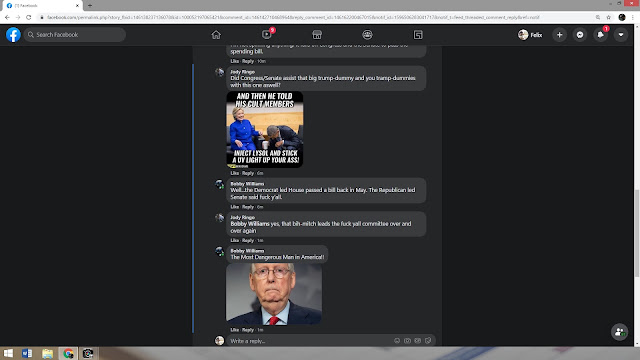Click the Facebook logo
640x360 pixels.
(x=13, y=35)
